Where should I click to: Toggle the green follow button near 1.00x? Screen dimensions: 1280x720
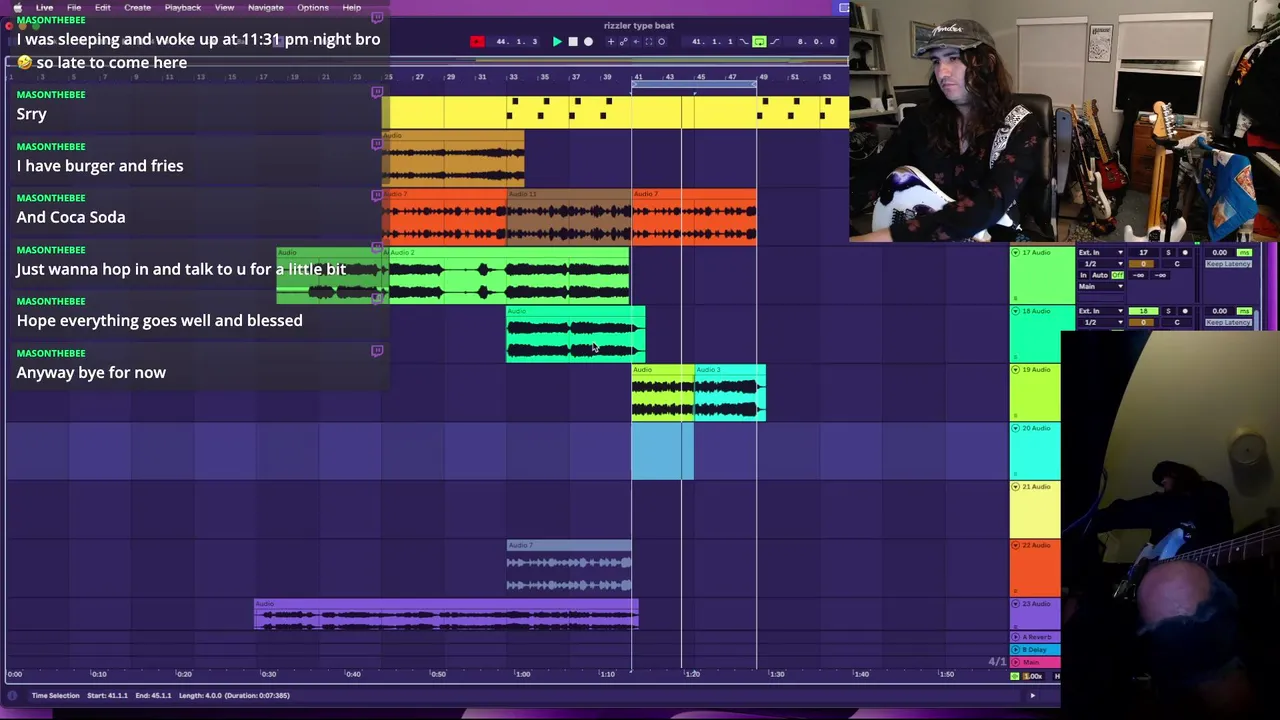(x=1017, y=676)
